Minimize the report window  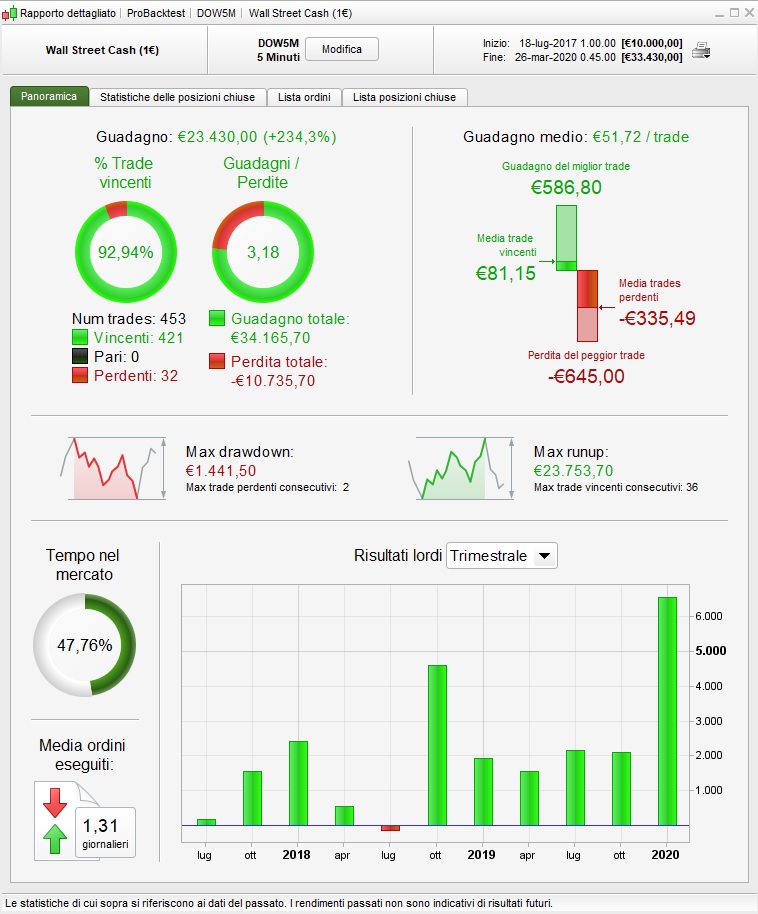point(720,13)
